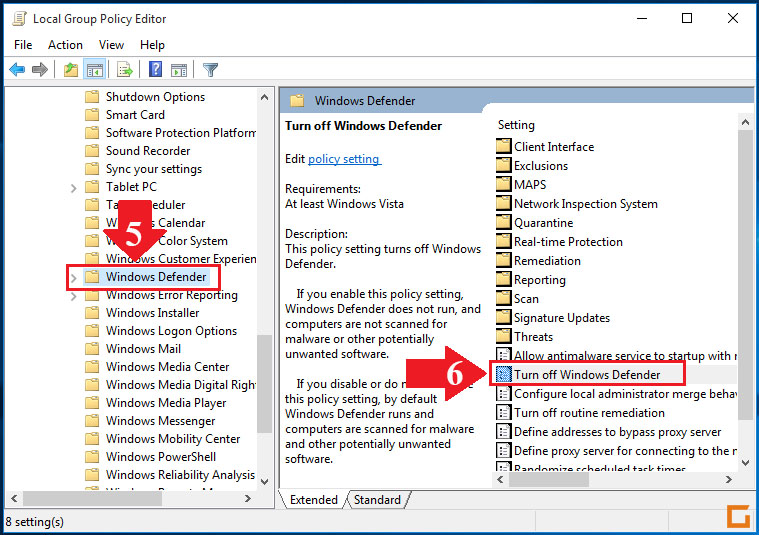
Task: Select Windows Media Player folder
Action: [x=155, y=403]
